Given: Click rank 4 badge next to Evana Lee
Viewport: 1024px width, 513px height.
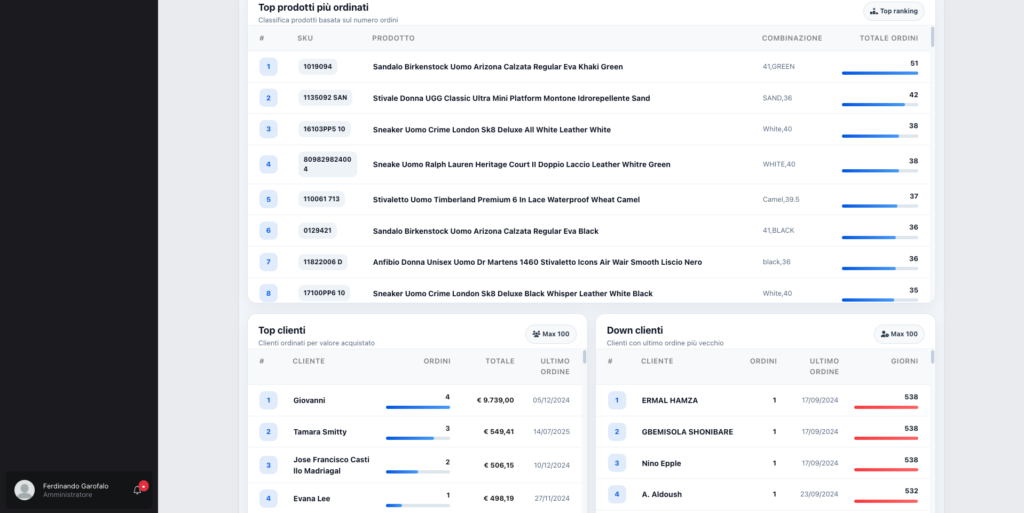Looking at the screenshot, I should click(268, 498).
